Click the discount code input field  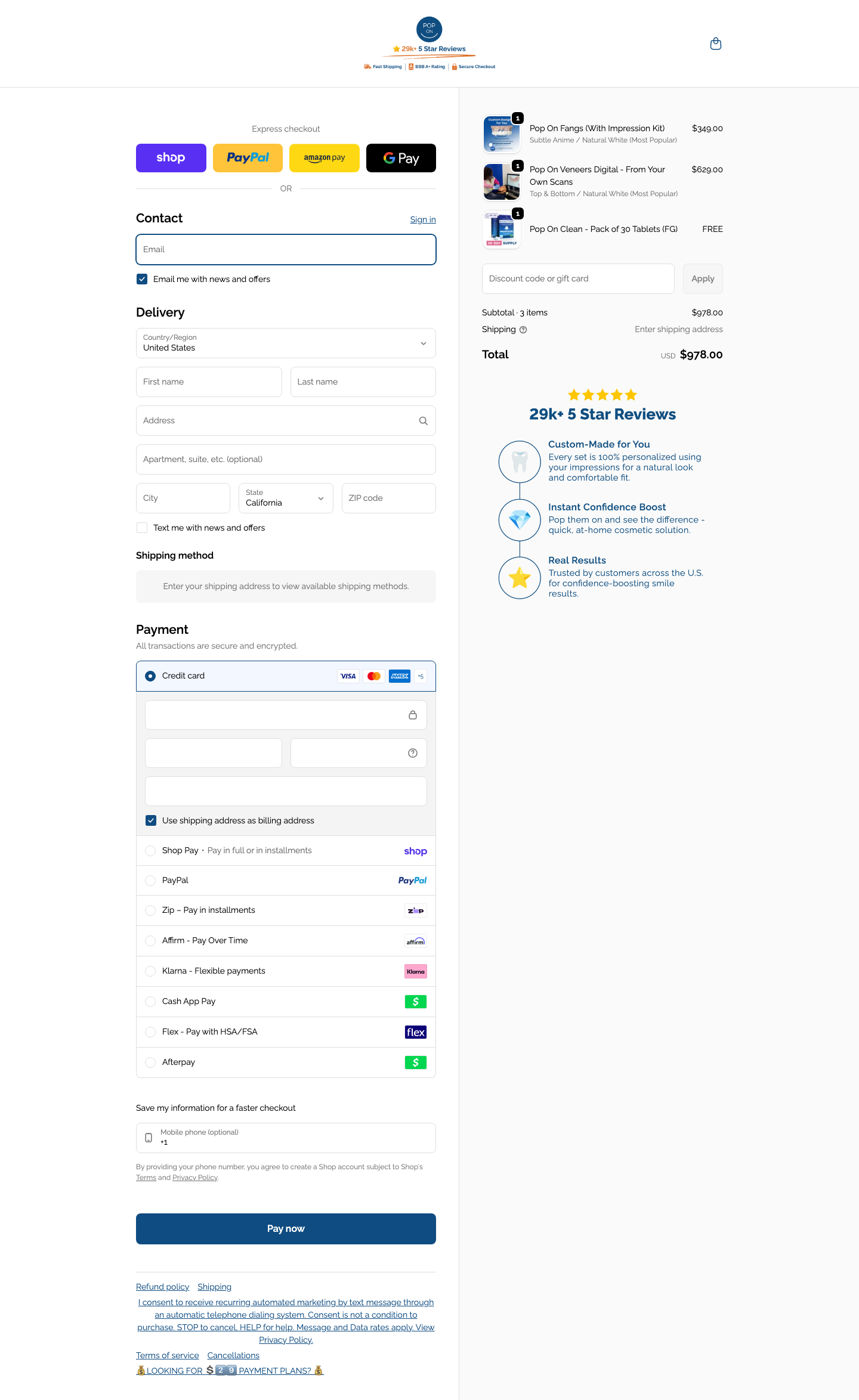tap(577, 278)
